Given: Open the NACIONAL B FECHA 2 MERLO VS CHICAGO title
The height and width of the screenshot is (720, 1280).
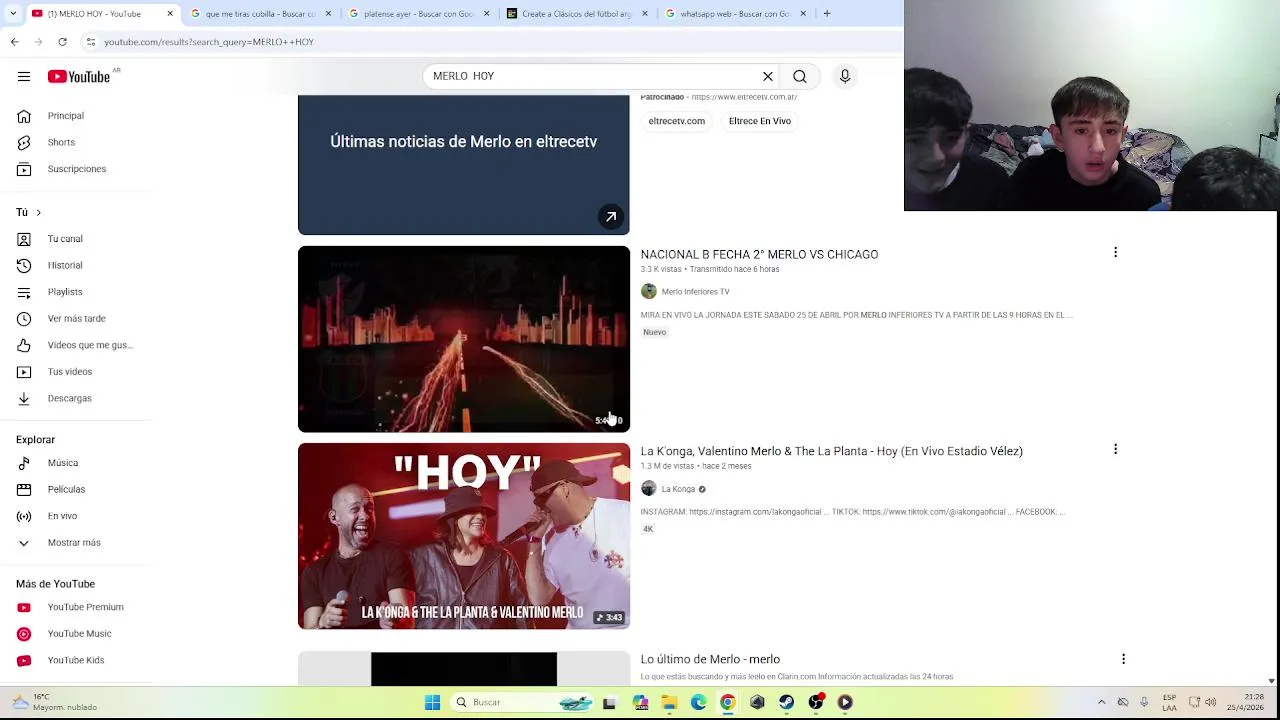Looking at the screenshot, I should [759, 254].
